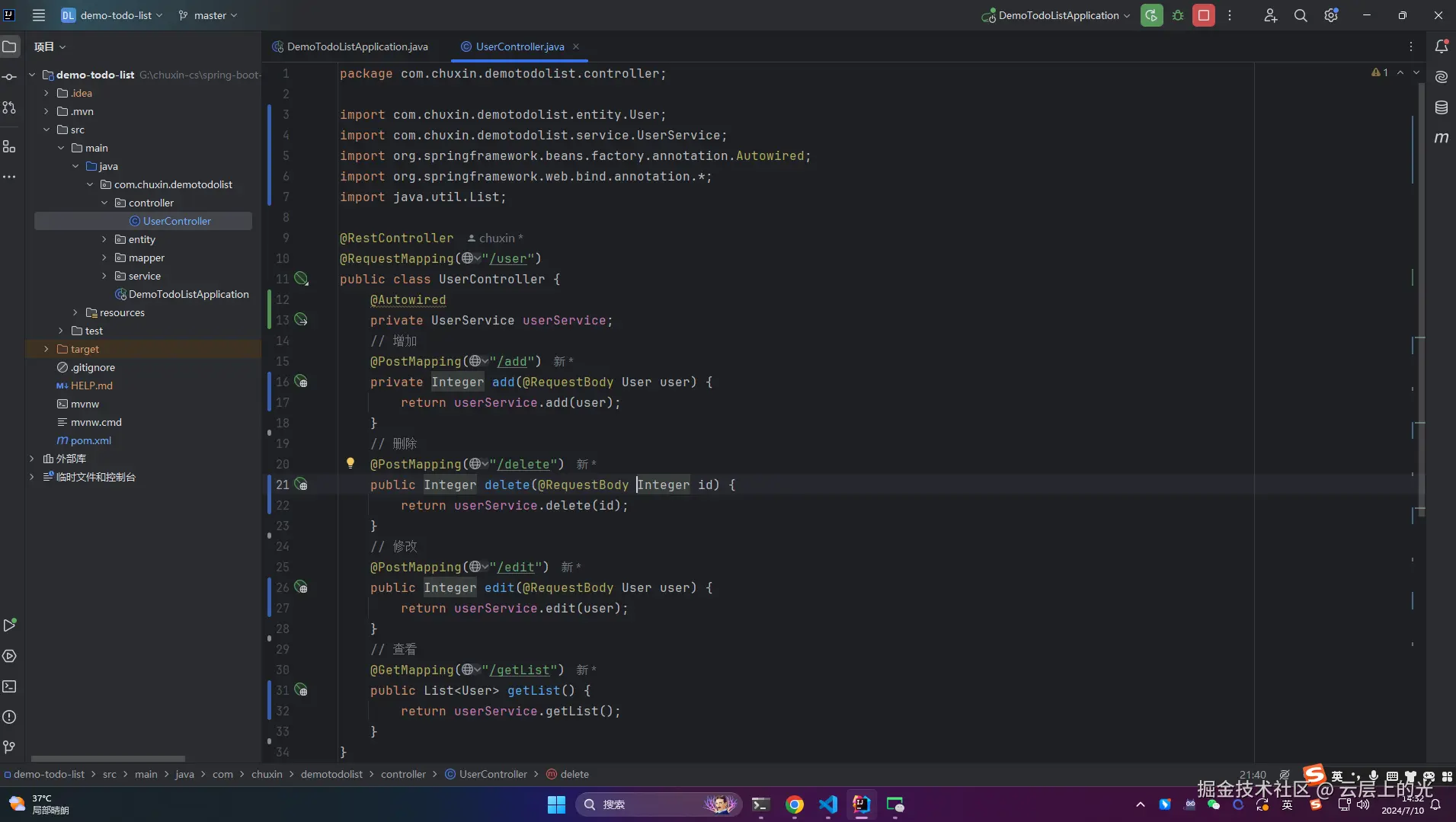The image size is (1456, 822).
Task: Expand the entity package
Action: [x=104, y=239]
